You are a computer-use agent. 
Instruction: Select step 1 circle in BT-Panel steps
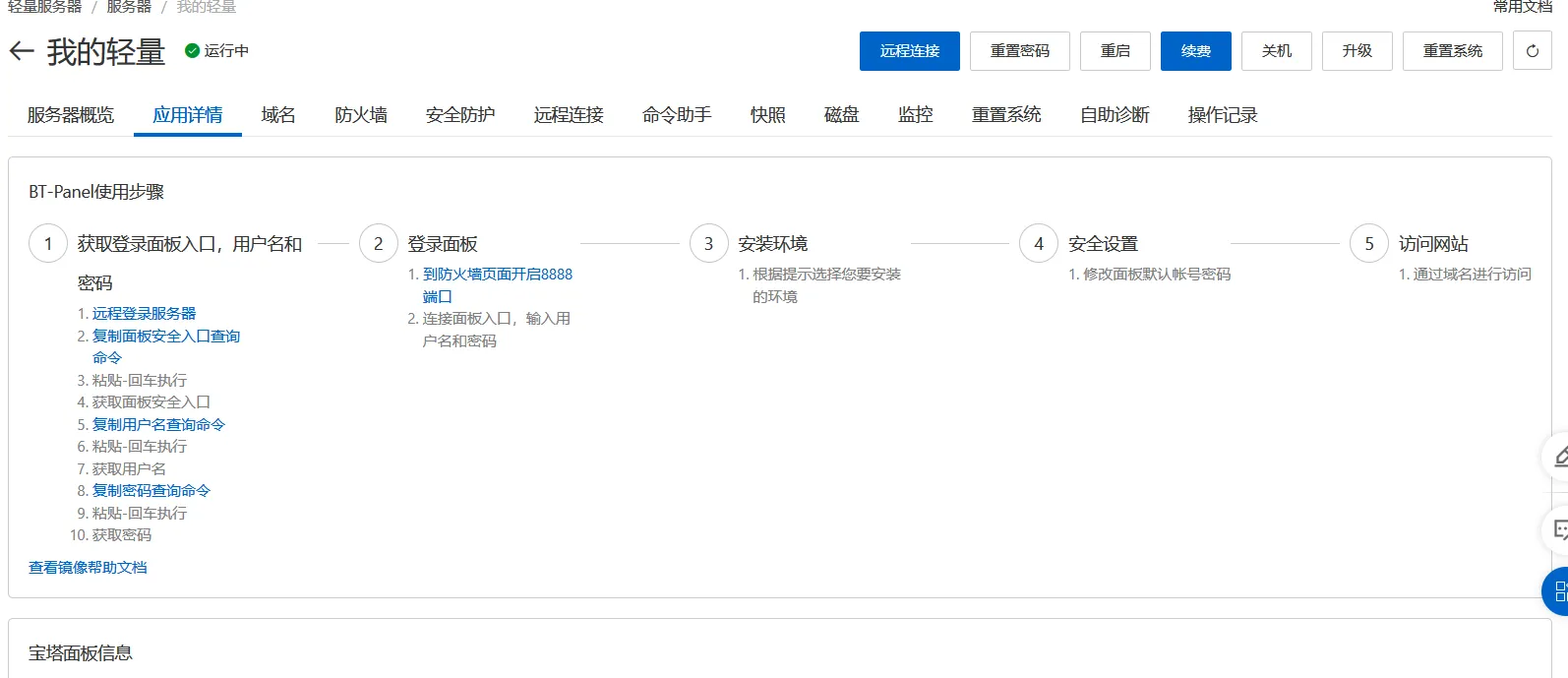(x=48, y=244)
